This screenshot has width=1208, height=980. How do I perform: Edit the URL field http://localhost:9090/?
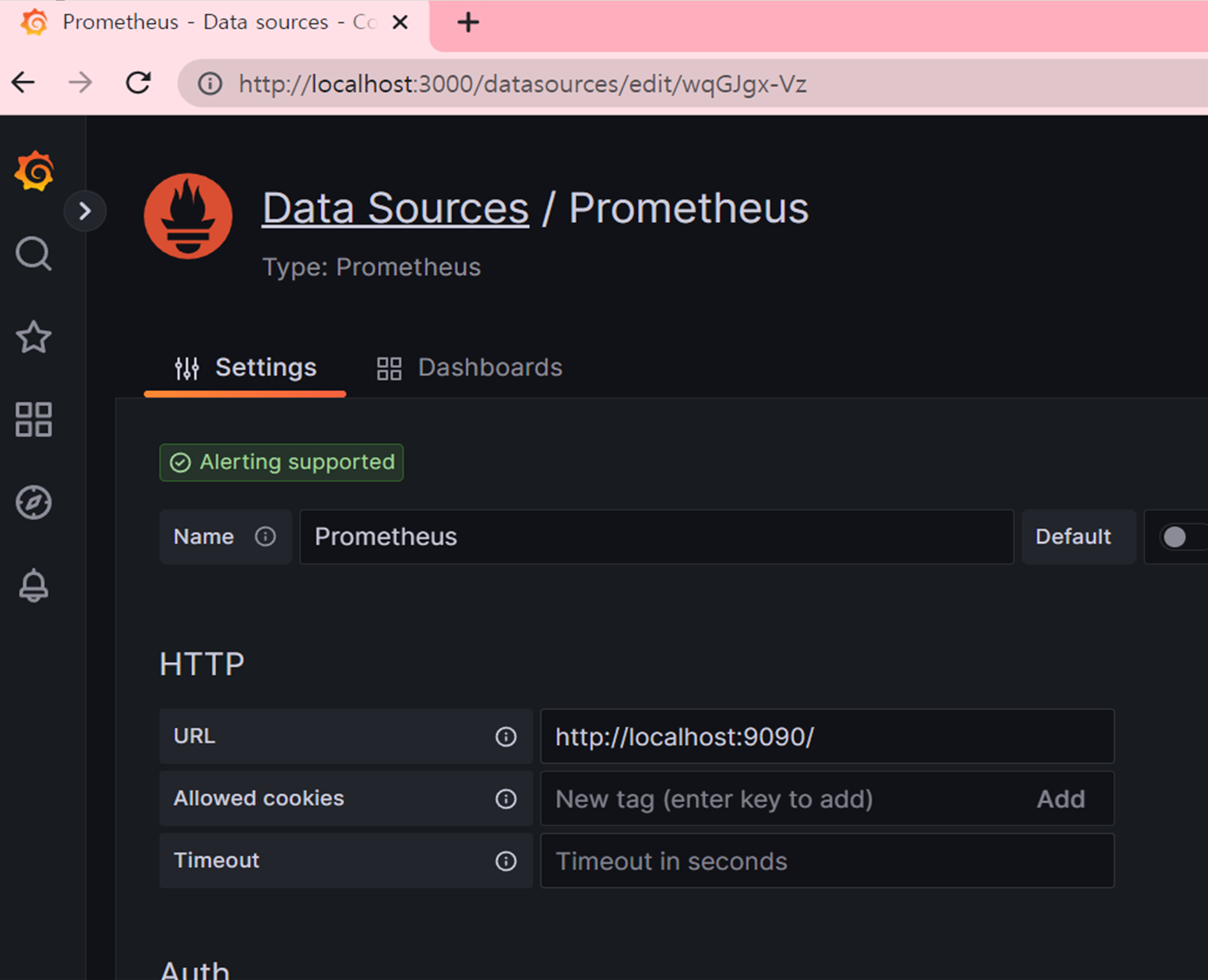pos(827,737)
